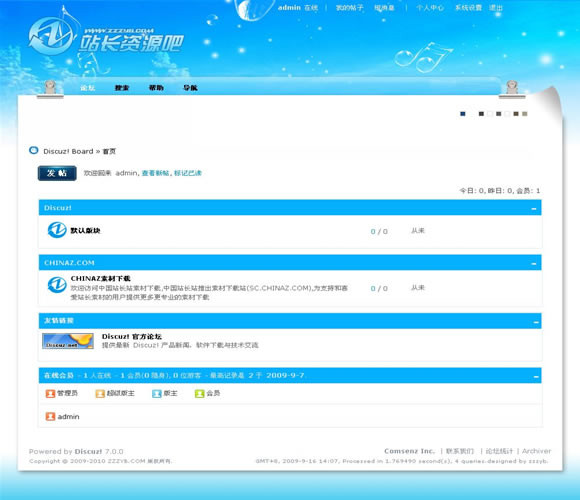Click the Discuz! link in footer
This screenshot has height=500, width=580.
click(88, 452)
